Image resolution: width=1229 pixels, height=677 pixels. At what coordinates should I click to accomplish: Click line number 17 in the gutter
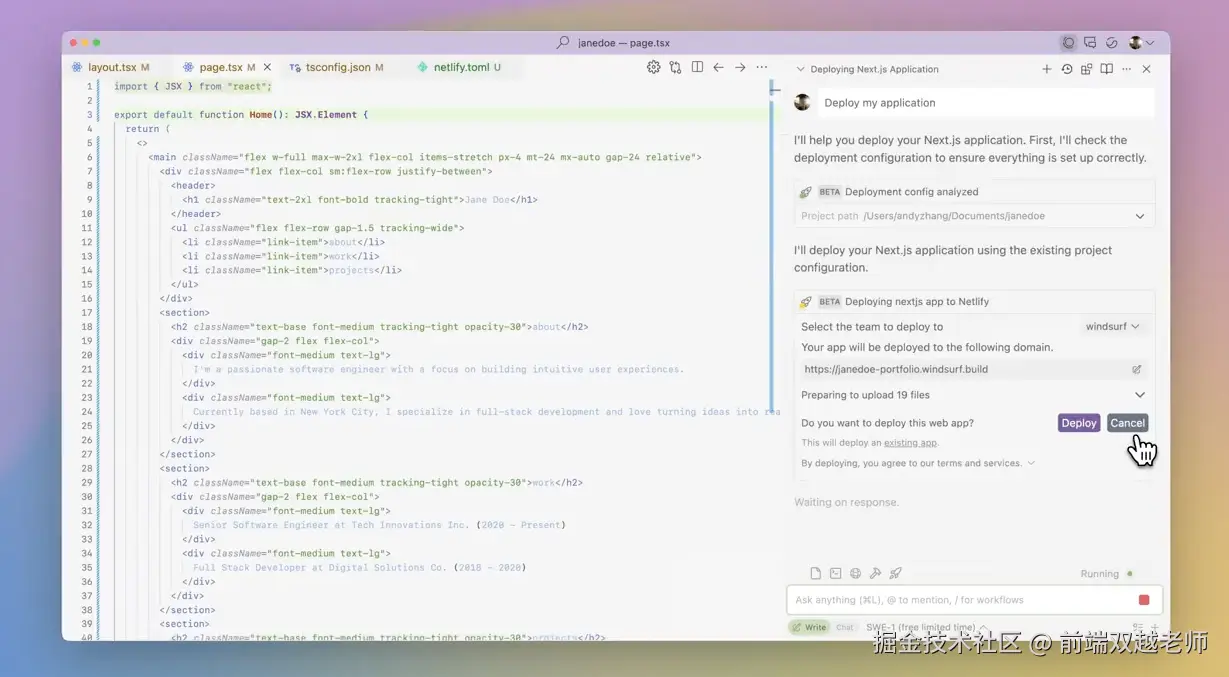click(88, 313)
